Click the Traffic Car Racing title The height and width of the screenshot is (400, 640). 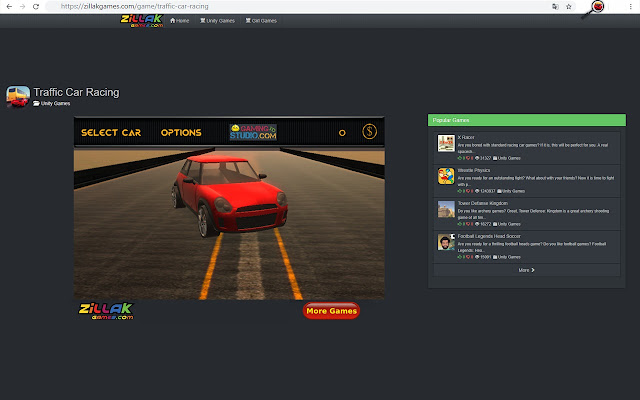pos(76,92)
